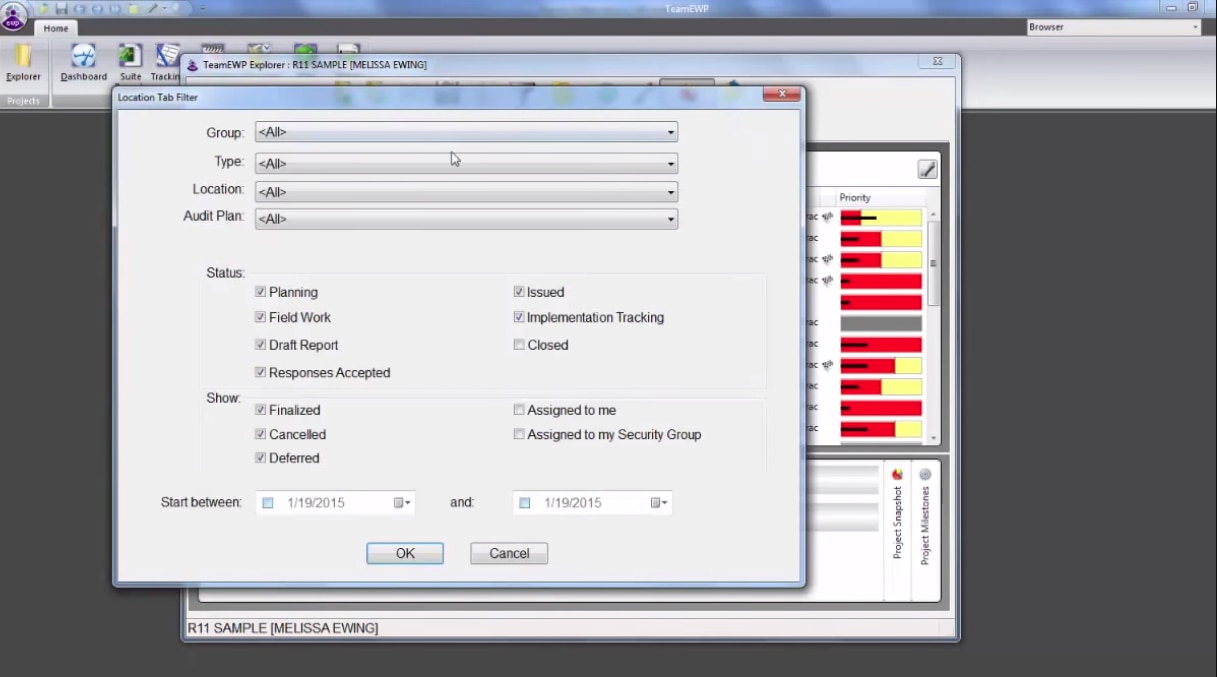
Task: Click the save icon in Quick Access toolbar
Action: (x=62, y=8)
